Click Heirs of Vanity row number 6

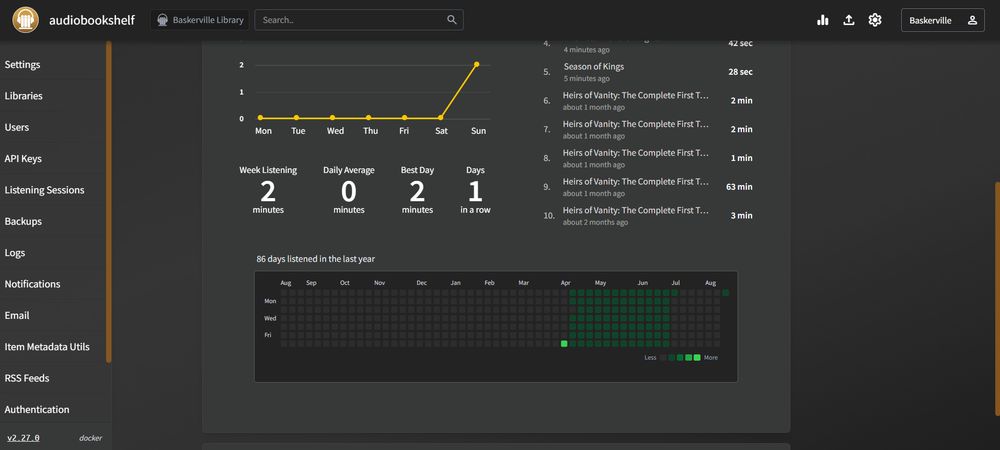pyautogui.click(x=648, y=101)
